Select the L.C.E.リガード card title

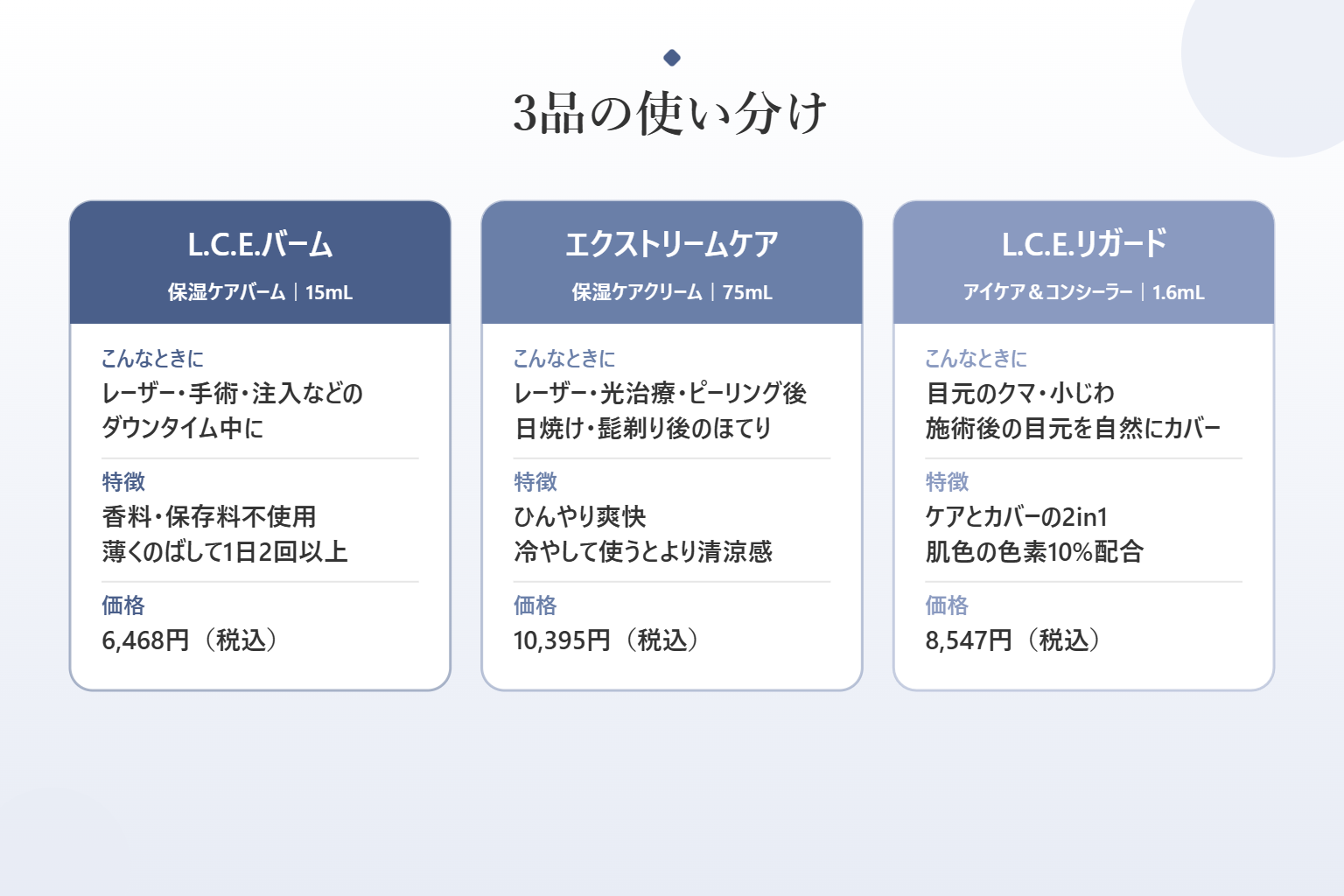[x=1083, y=244]
